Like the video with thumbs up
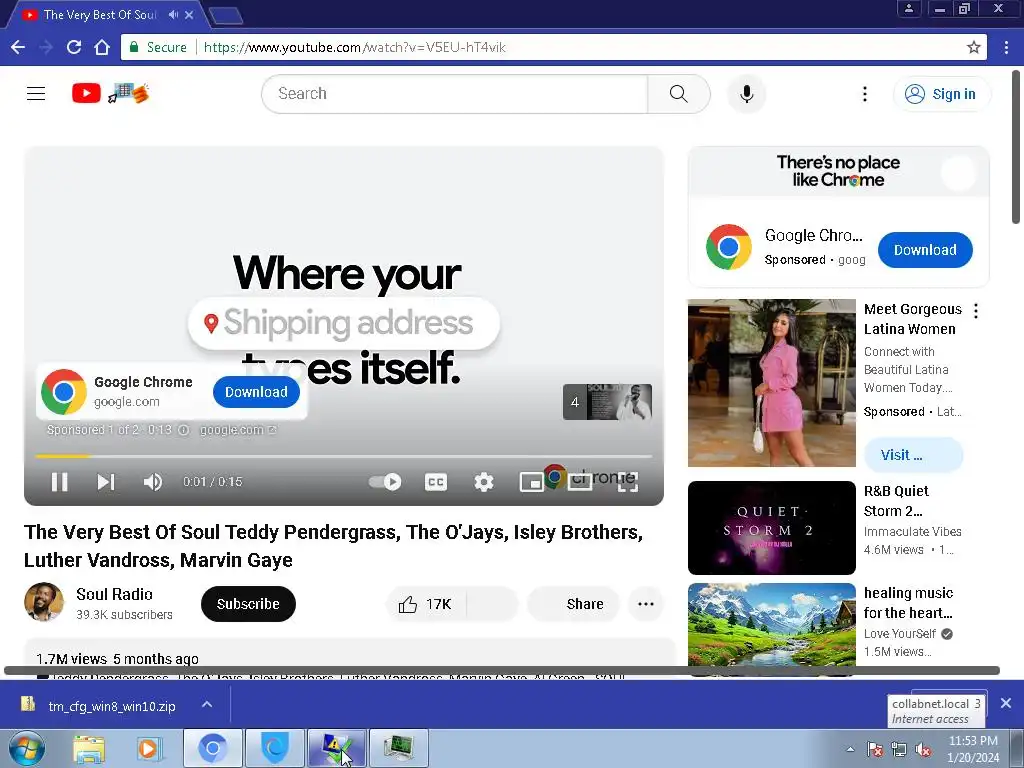The image size is (1024, 768). click(x=425, y=604)
